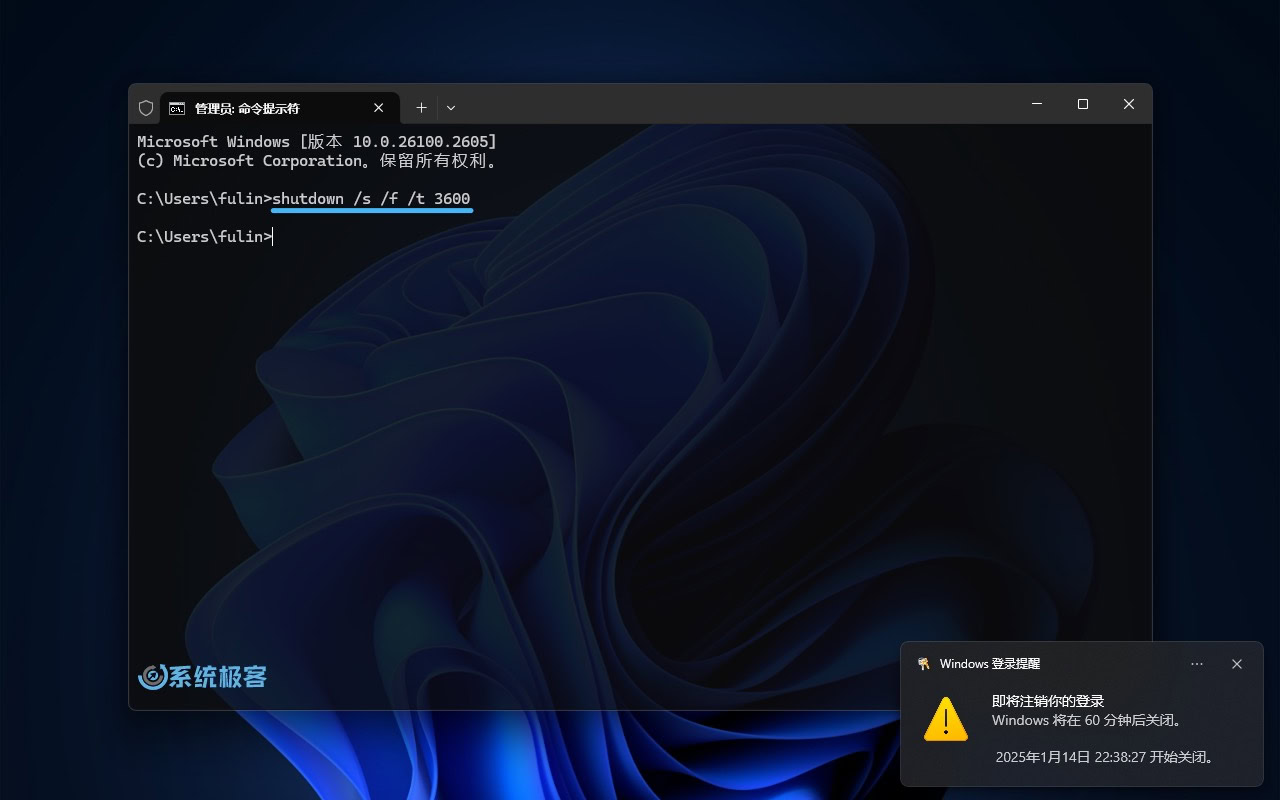Viewport: 1280px width, 800px height.
Task: Dismiss the Windows 登录提醒 notification
Action: pos(1237,664)
